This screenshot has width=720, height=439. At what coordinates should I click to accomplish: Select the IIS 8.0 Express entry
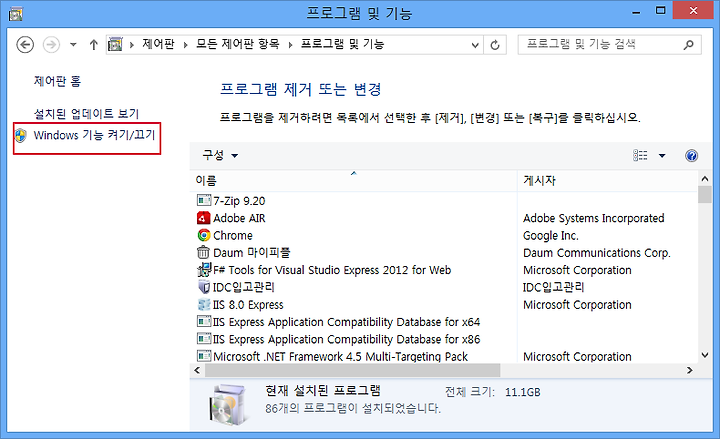(x=248, y=305)
